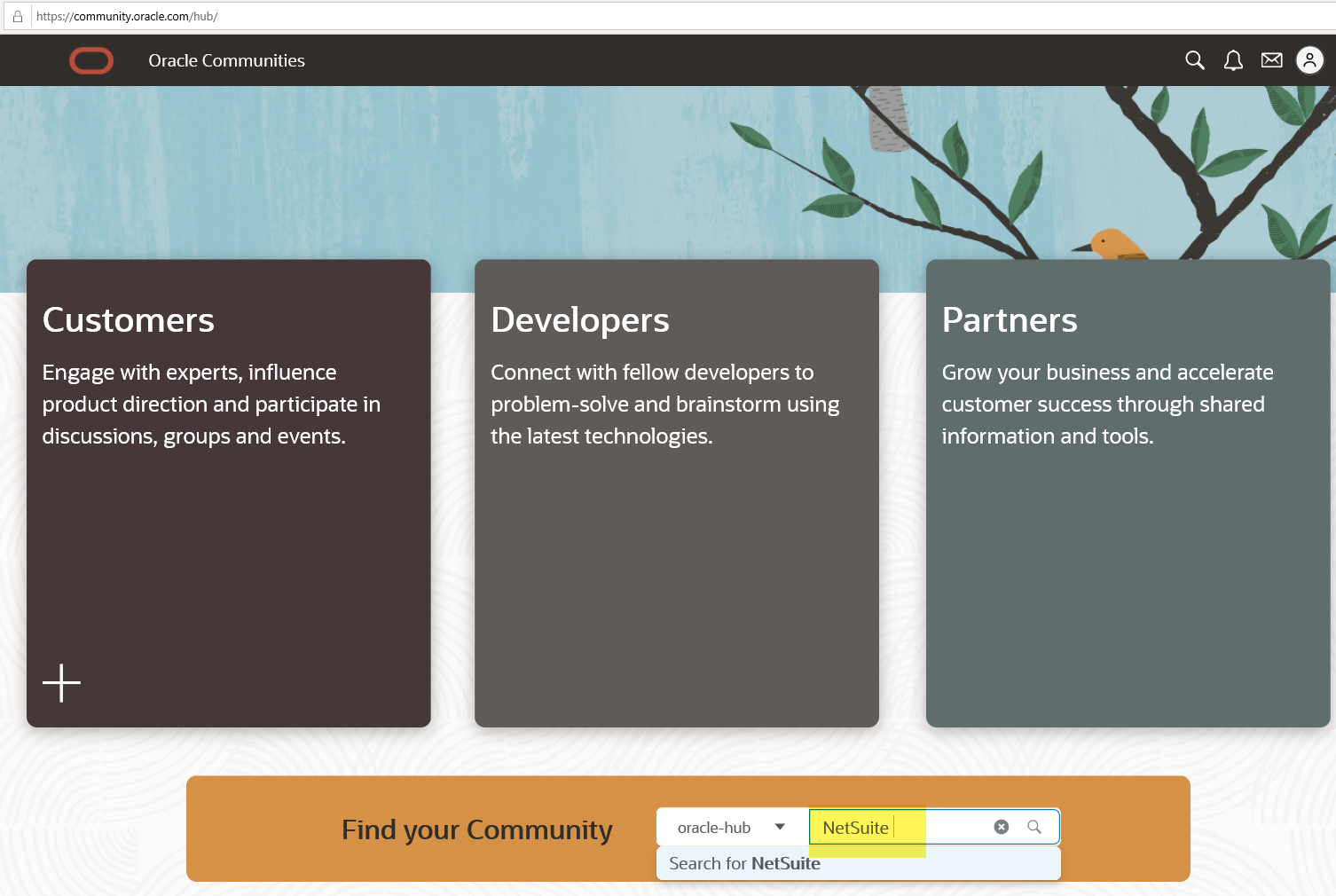
Task: Open the Developers card title
Action: coord(580,320)
